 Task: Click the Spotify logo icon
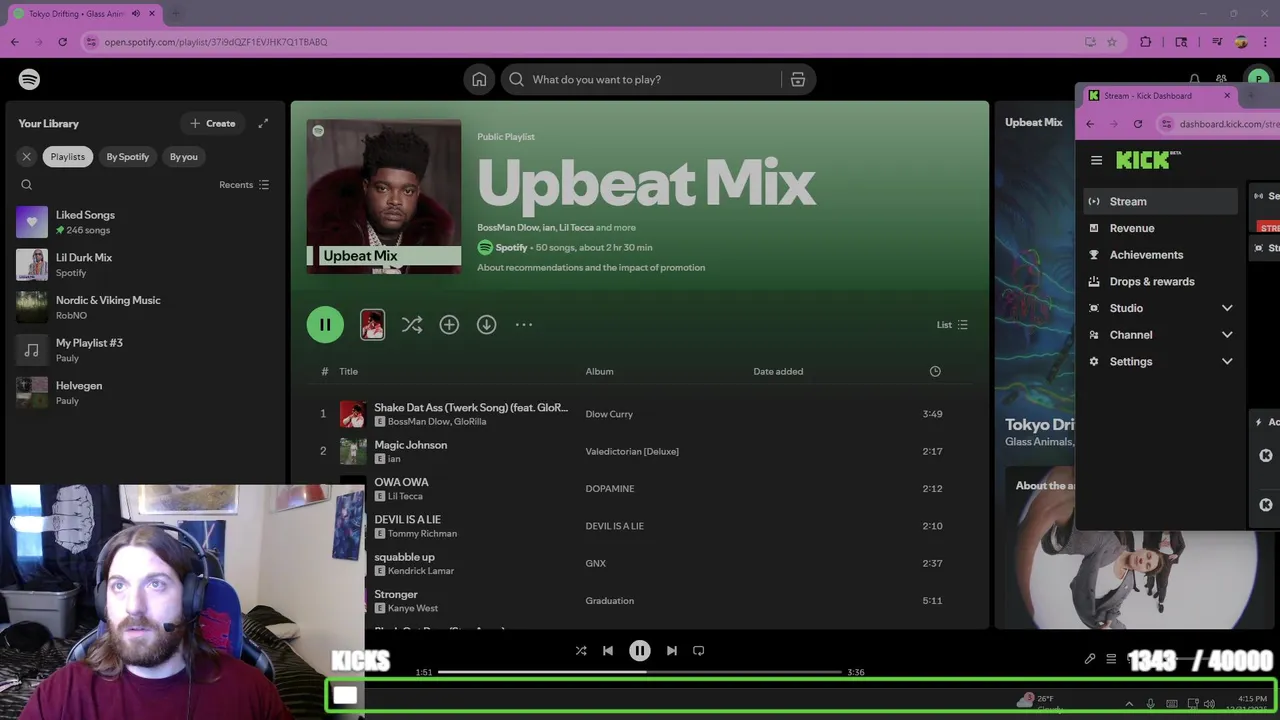(29, 79)
